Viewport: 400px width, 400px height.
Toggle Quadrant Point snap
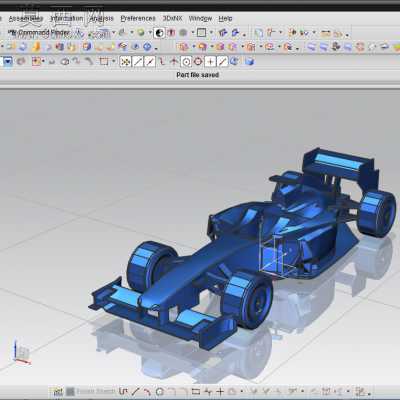(198, 61)
